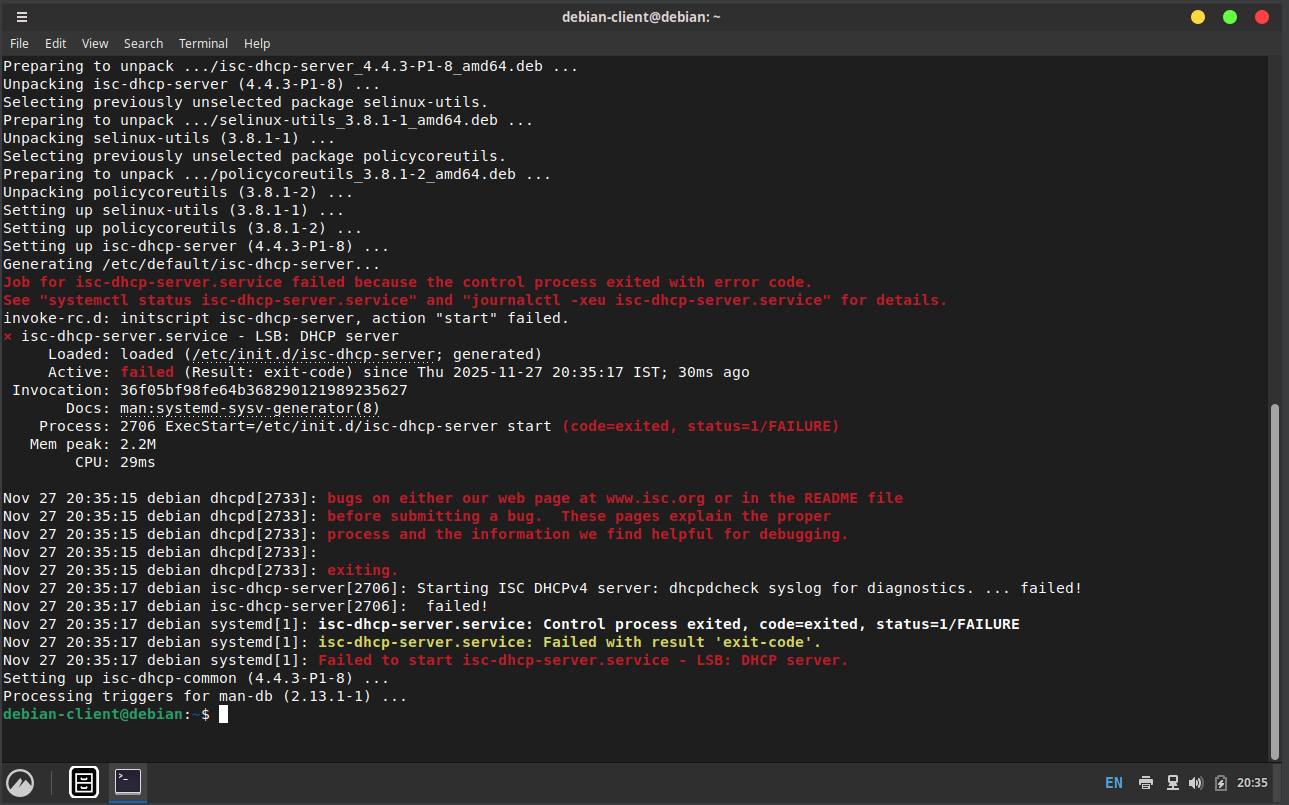Click at the terminal command prompt cursor
The image size is (1289, 805).
point(224,714)
